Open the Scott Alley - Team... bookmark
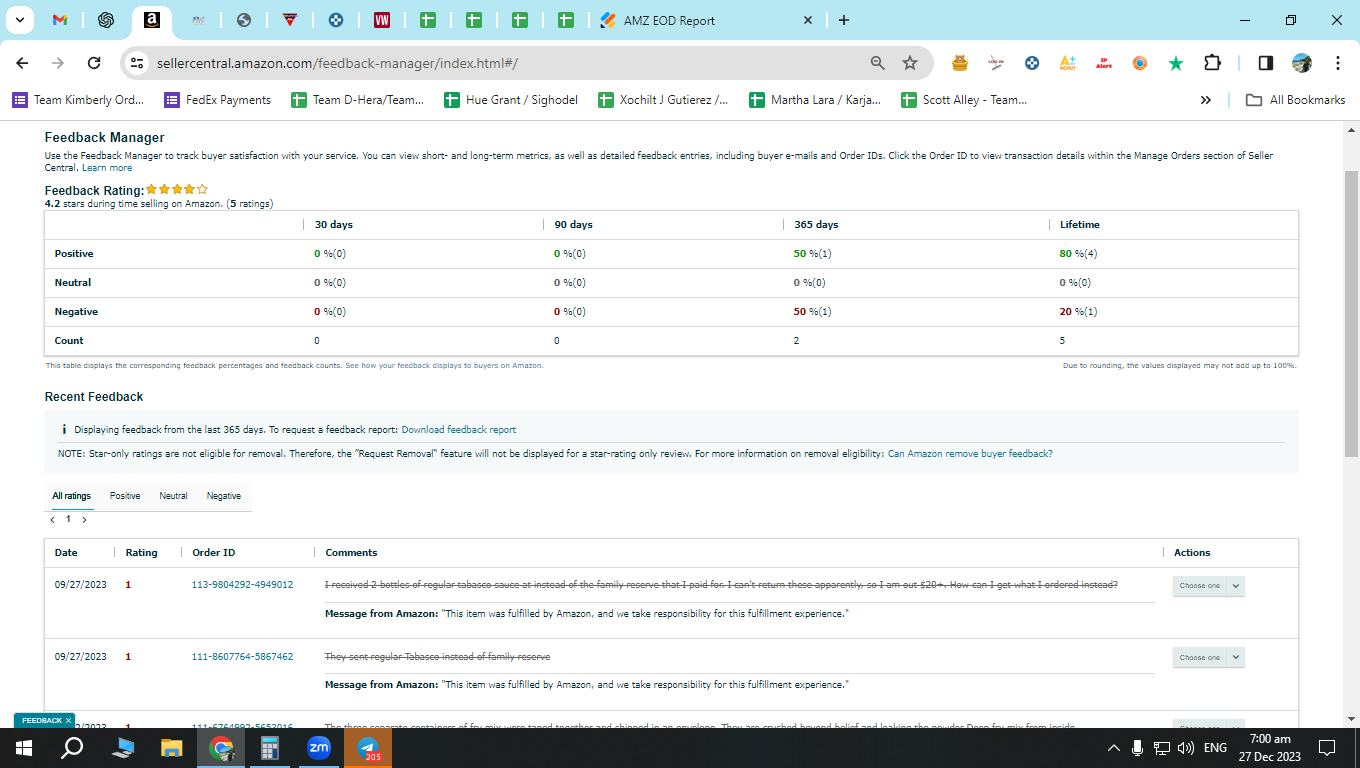The image size is (1360, 768). (965, 100)
